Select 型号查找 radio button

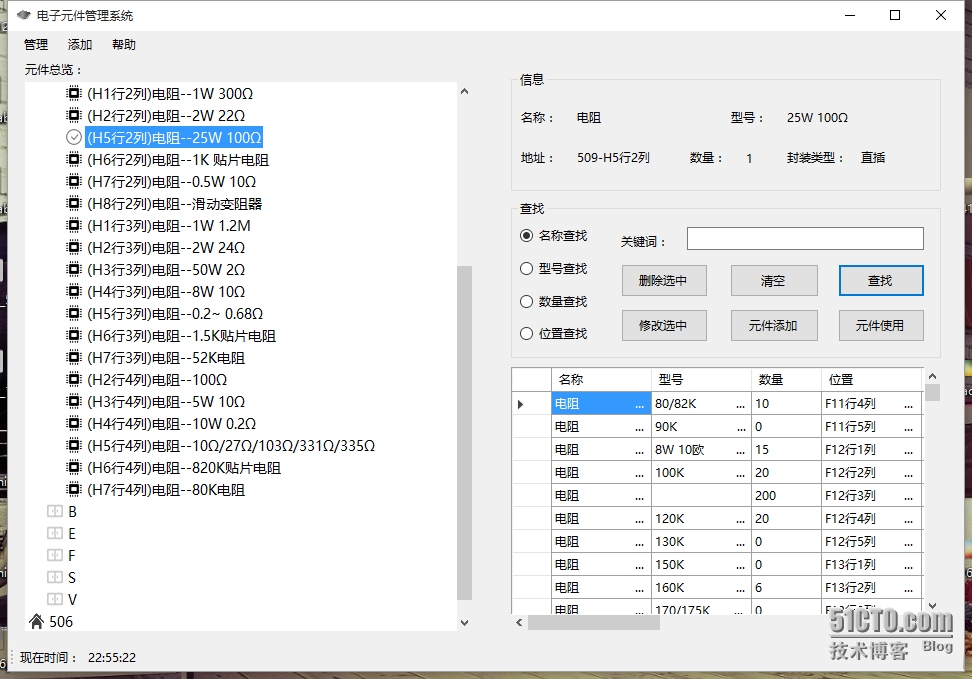[x=526, y=268]
